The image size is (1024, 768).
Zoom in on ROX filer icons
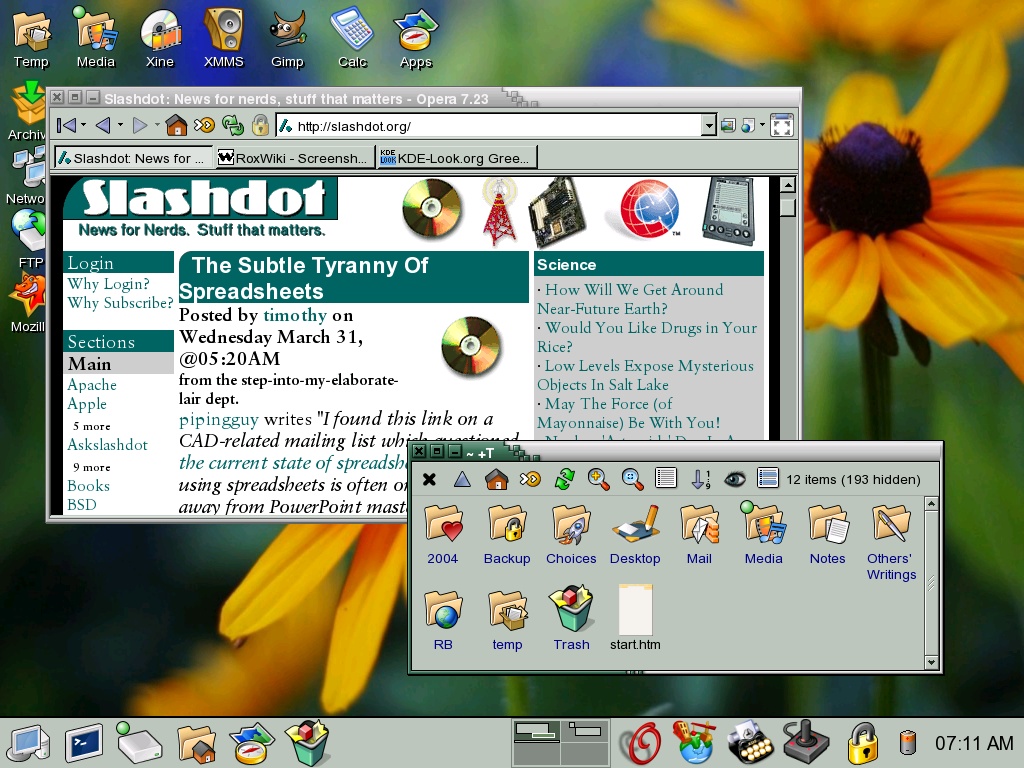598,480
